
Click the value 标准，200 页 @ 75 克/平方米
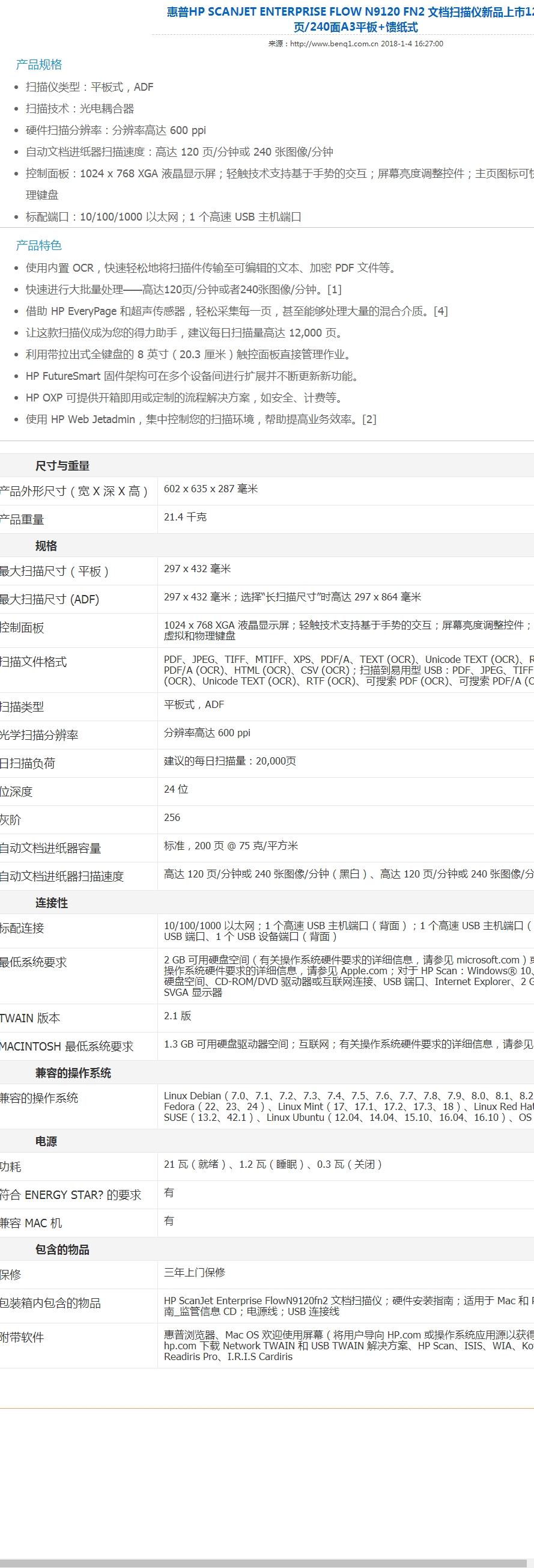click(231, 846)
